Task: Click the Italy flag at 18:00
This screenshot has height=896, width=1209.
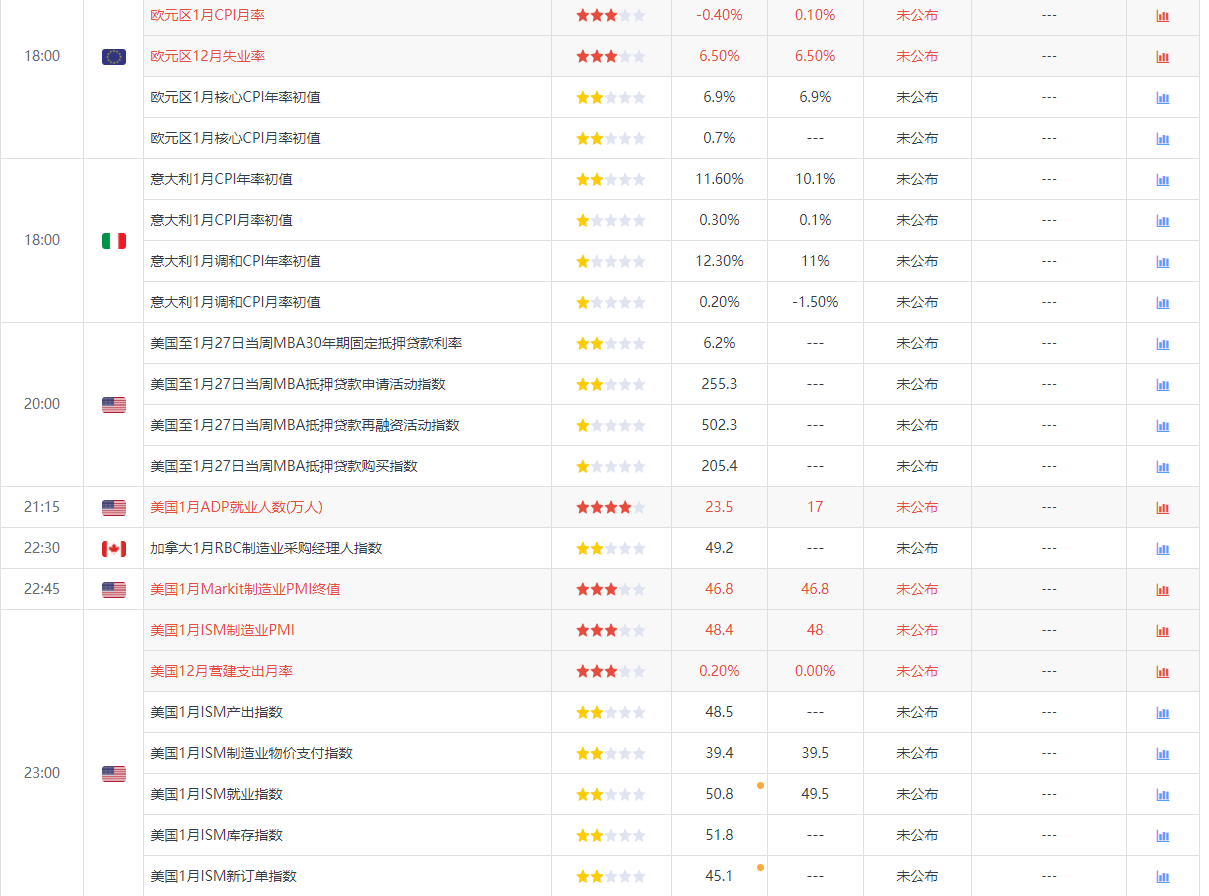Action: tap(114, 240)
